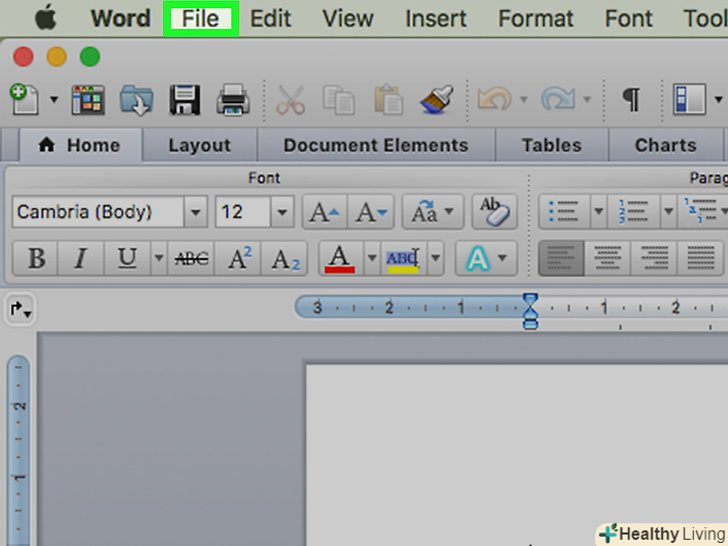Open the numbering style dropdown arrow

coord(669,212)
